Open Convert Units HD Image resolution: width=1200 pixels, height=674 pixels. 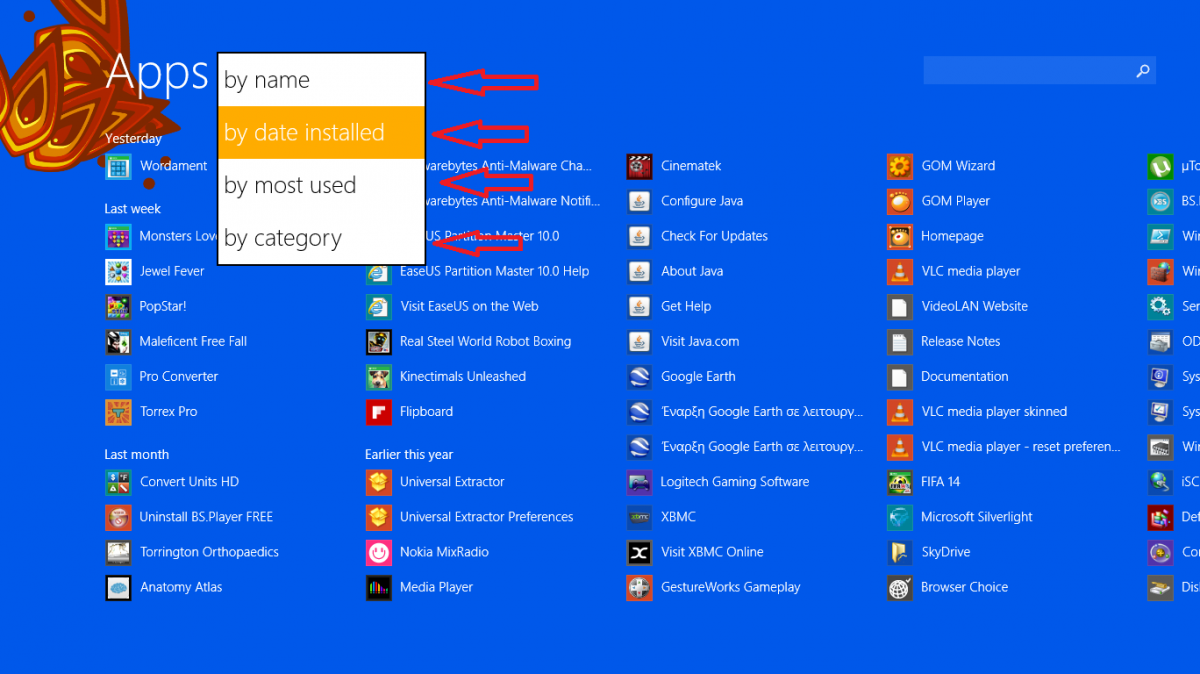[x=172, y=481]
